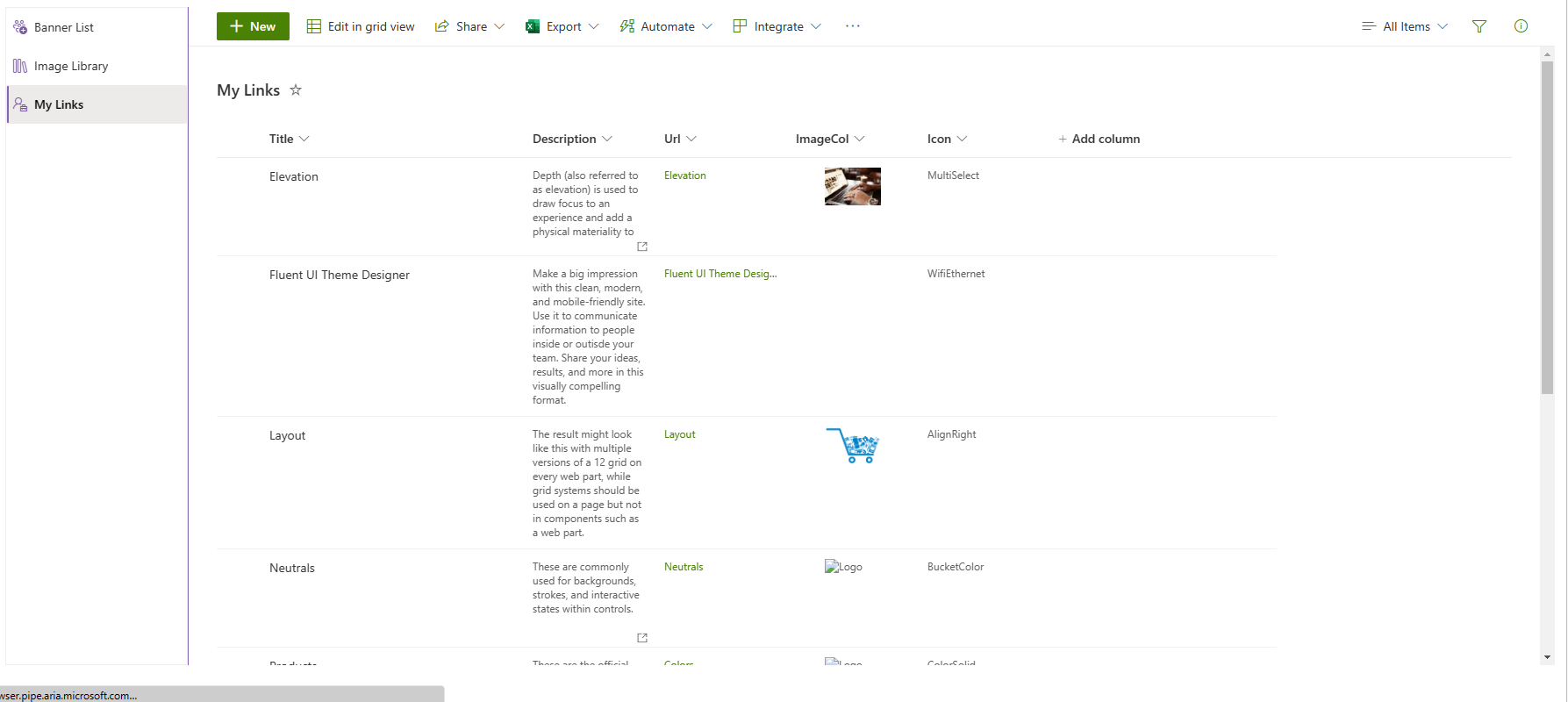
Task: Open the All Items view selector
Action: pos(1405,26)
